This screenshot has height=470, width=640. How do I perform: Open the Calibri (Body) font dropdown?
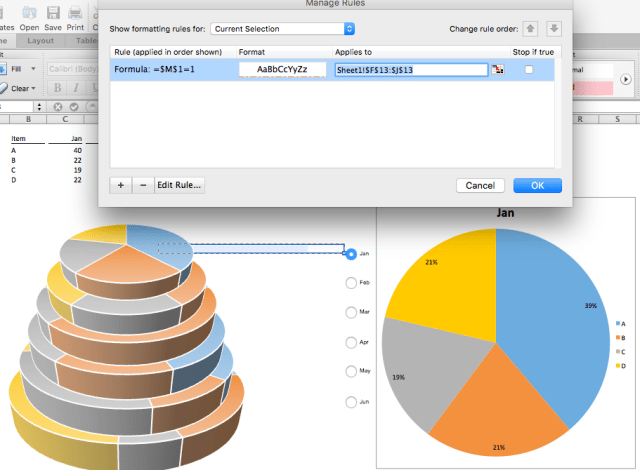pyautogui.click(x=73, y=69)
